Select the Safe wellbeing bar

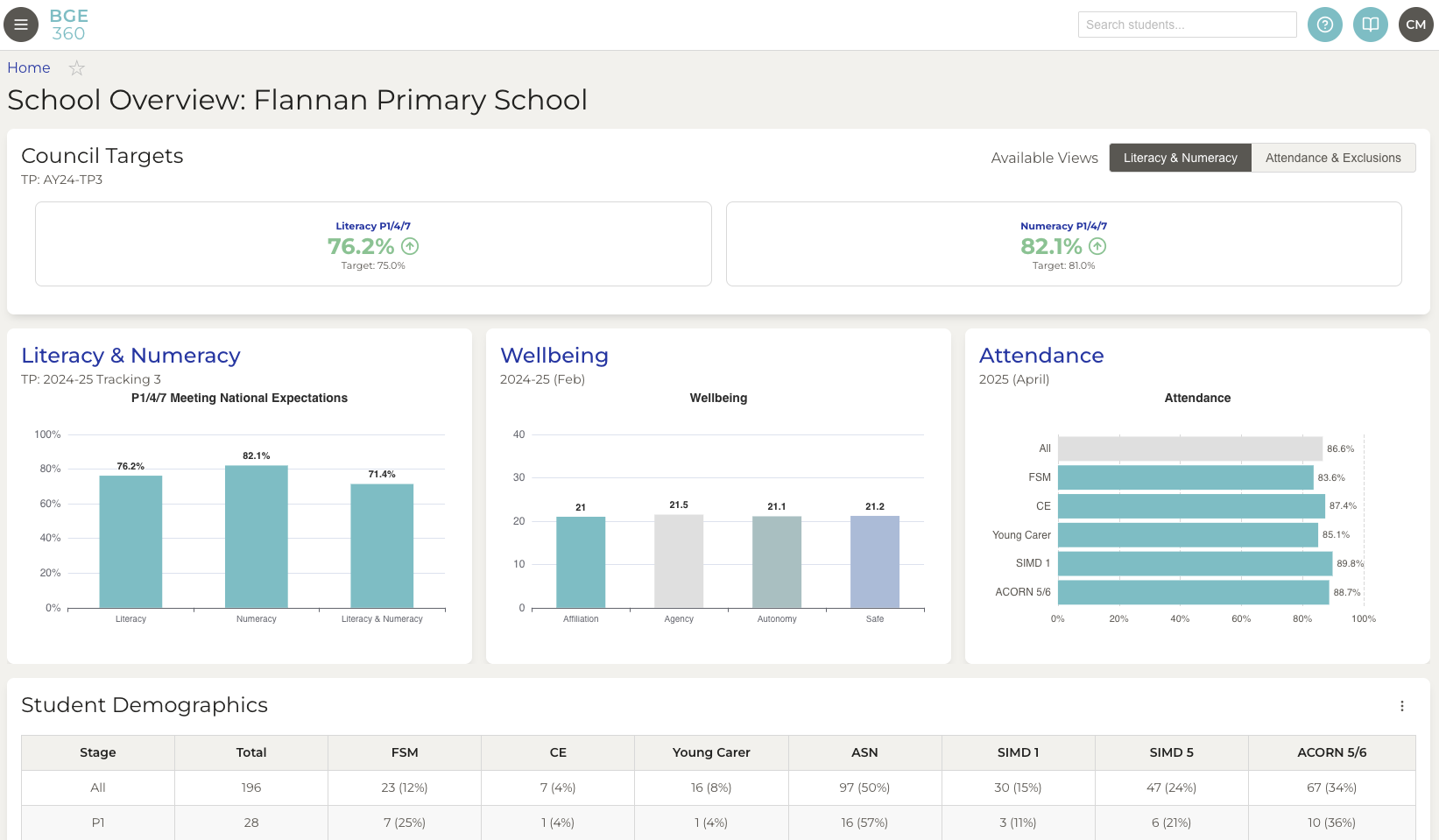875,561
